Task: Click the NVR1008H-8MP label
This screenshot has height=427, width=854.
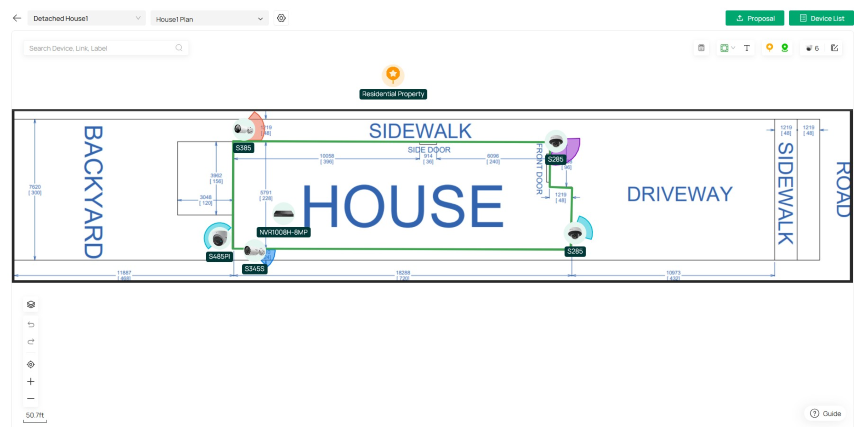Action: pyautogui.click(x=284, y=232)
